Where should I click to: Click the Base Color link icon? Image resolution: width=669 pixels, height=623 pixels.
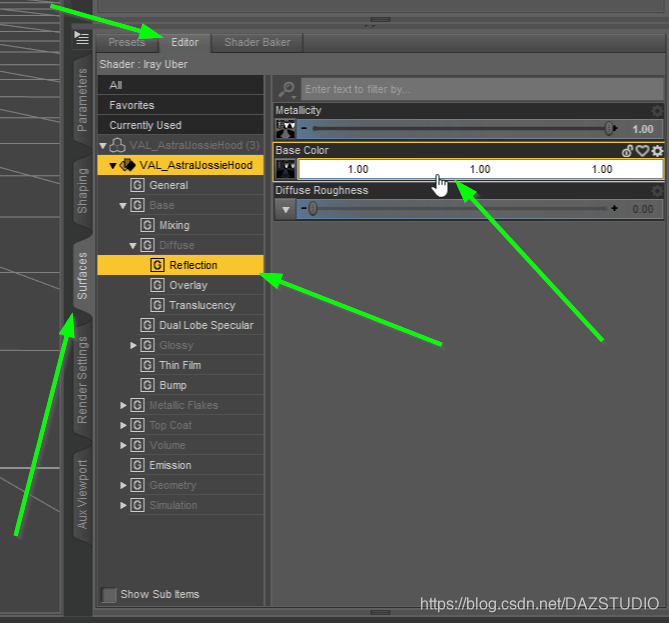[x=627, y=151]
